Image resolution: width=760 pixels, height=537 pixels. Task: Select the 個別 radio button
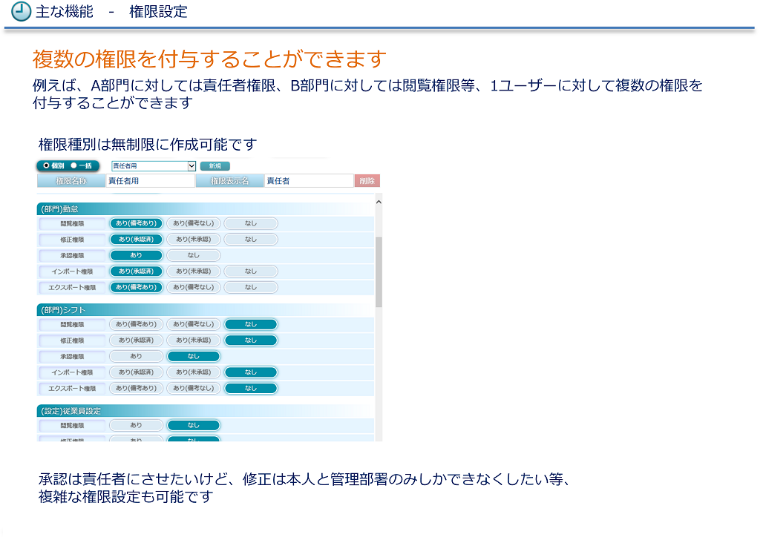pyautogui.click(x=47, y=165)
